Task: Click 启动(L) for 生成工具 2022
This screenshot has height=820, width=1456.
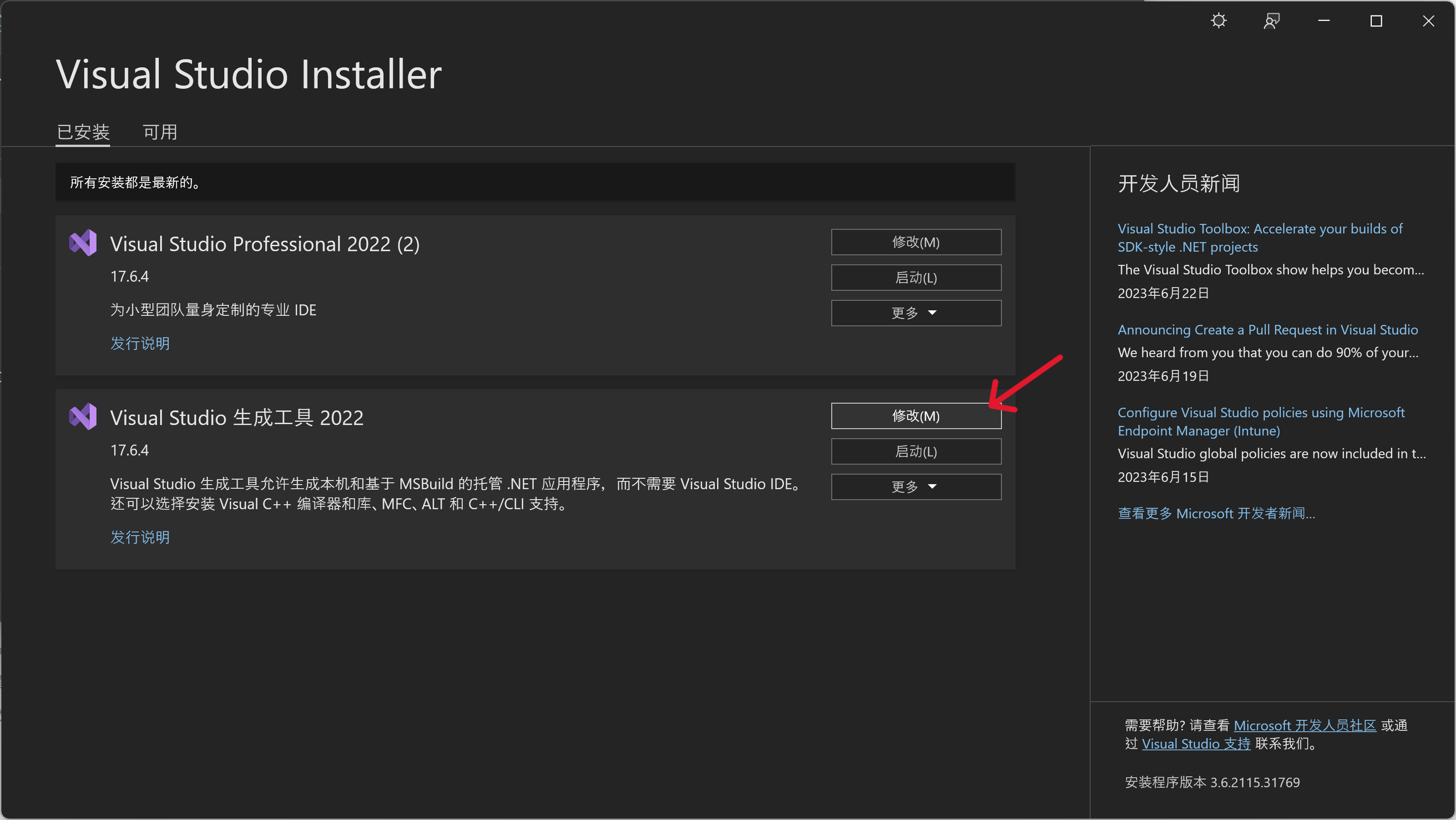Action: pyautogui.click(x=915, y=451)
